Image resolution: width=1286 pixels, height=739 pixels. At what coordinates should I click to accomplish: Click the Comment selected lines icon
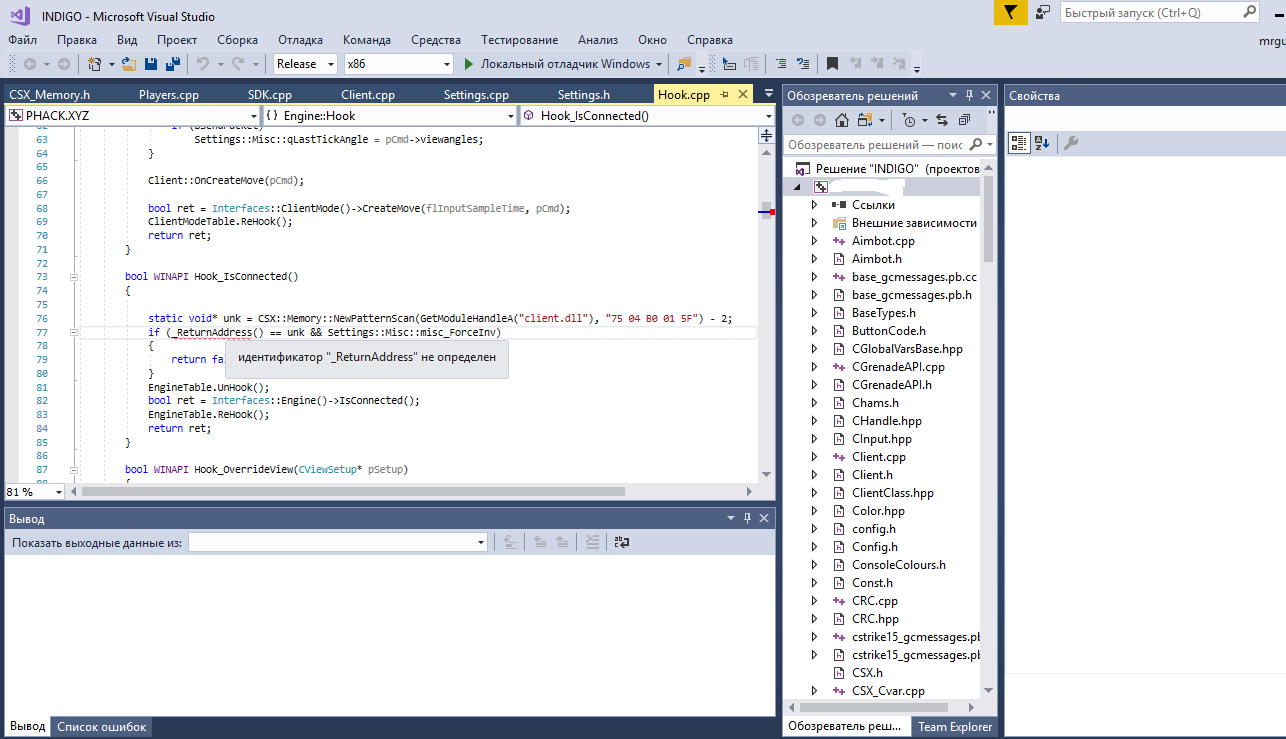(781, 64)
